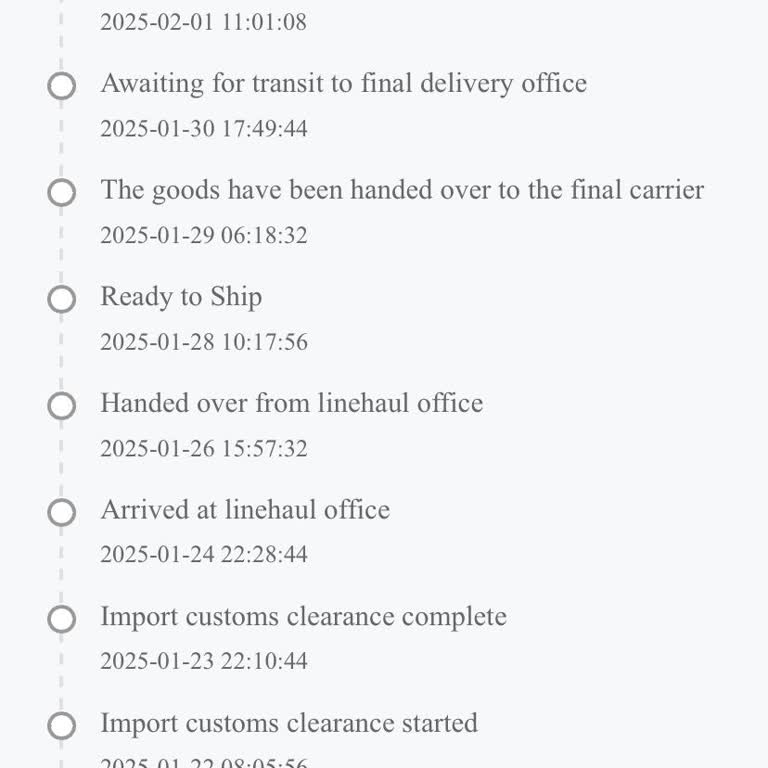
Task: Select the Arrived at linehaul office circle marker
Action: [x=62, y=513]
